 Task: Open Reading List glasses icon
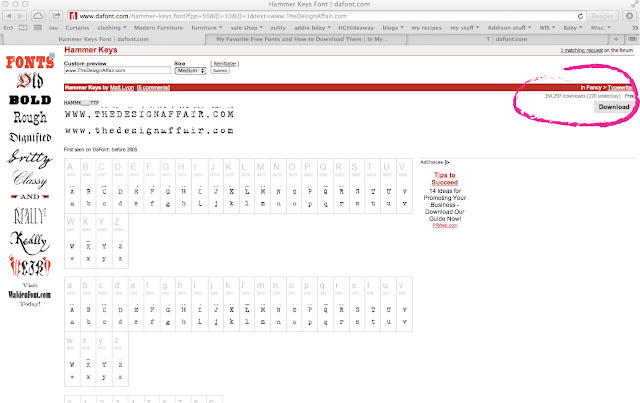[x=8, y=28]
